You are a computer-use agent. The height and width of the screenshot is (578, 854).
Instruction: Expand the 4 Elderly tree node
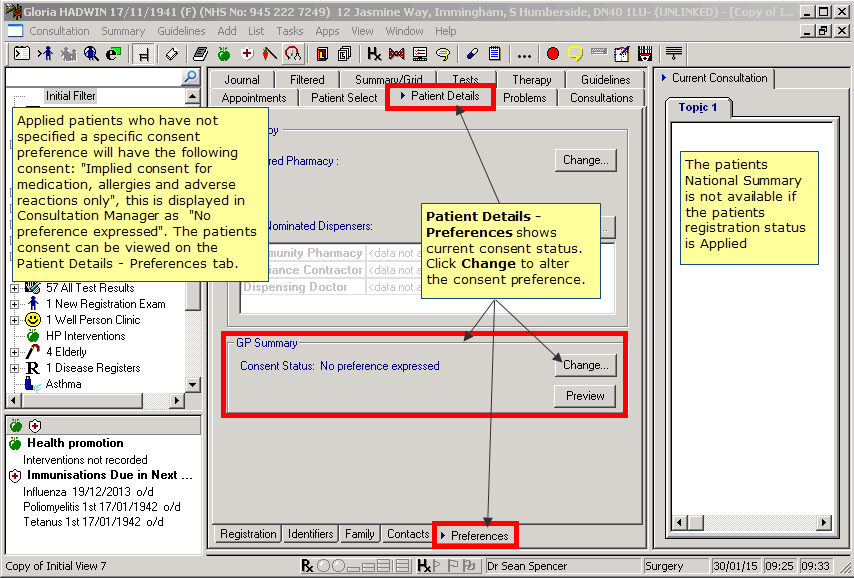[x=15, y=352]
